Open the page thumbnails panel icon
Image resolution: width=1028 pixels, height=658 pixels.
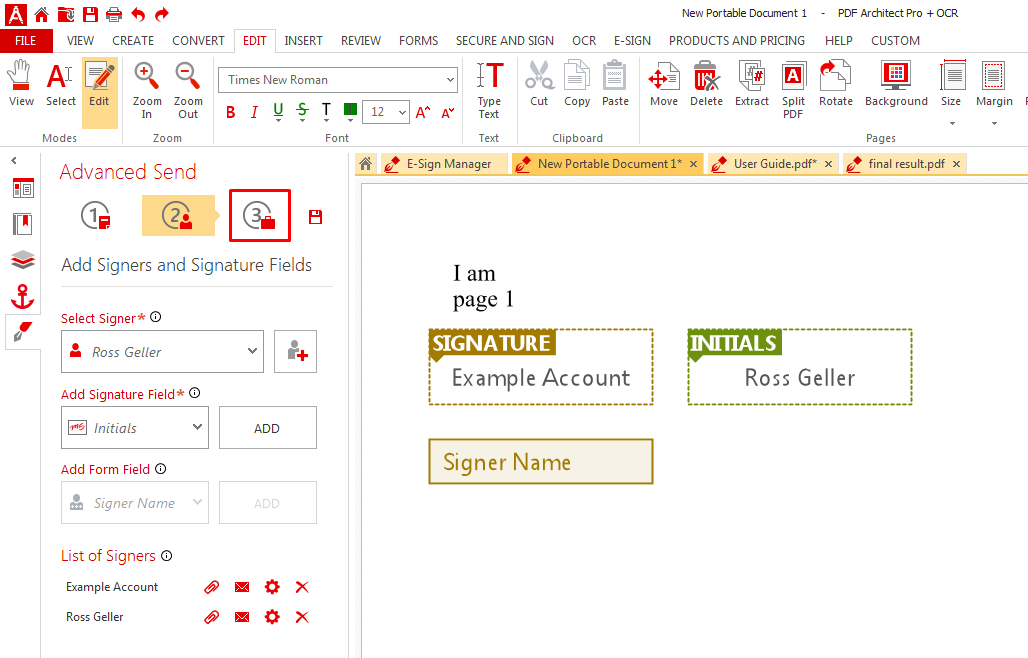pos(23,189)
